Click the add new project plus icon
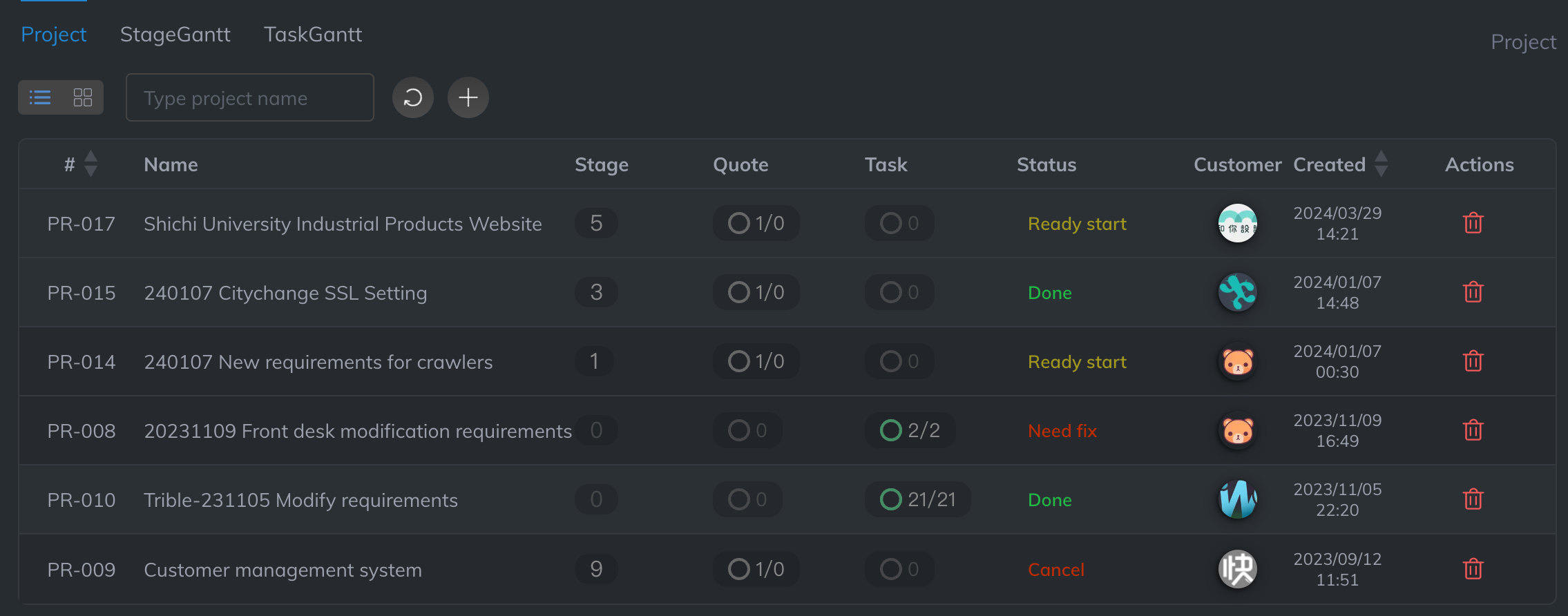The image size is (1568, 616). [468, 97]
